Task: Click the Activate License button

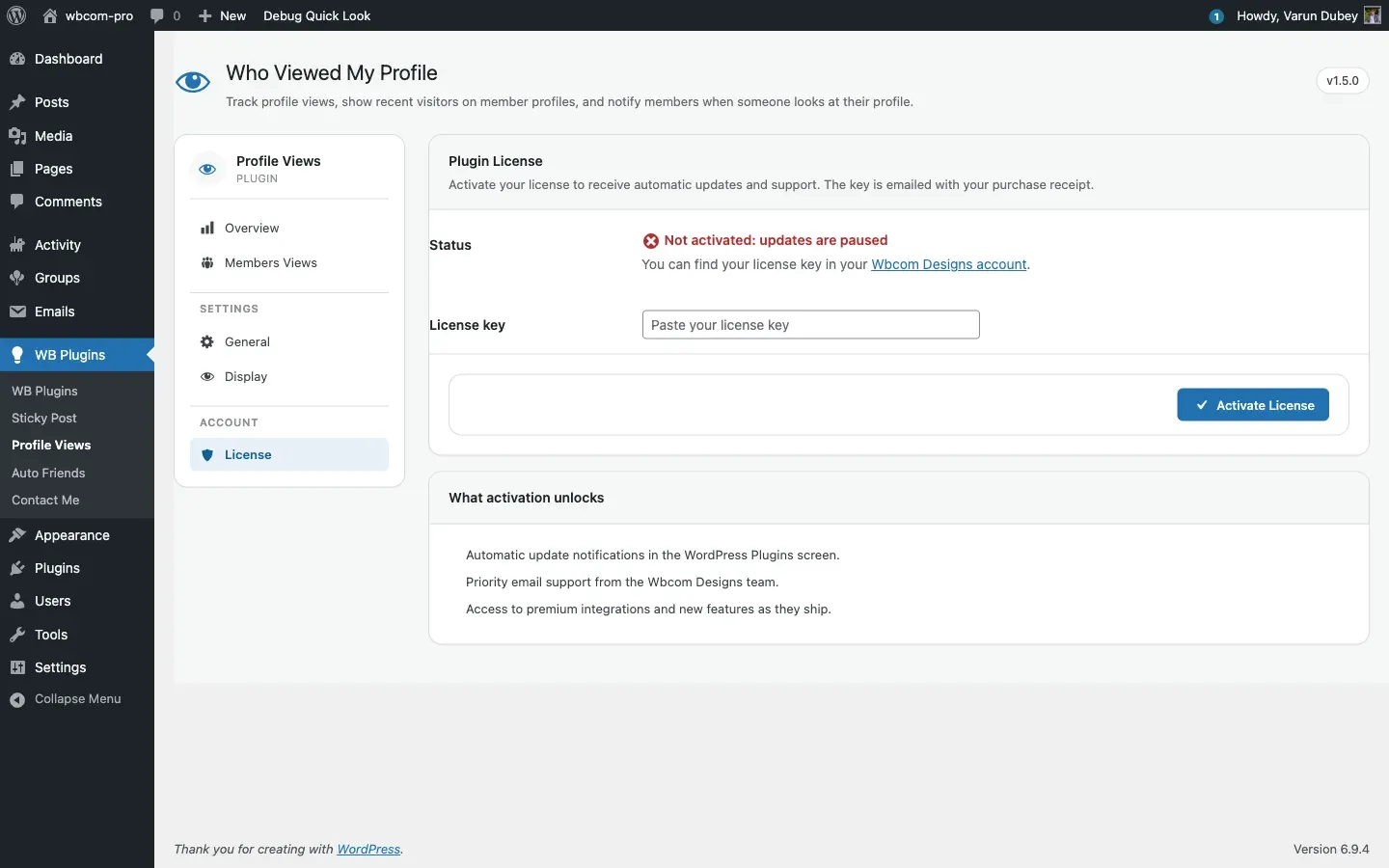Action: pyautogui.click(x=1253, y=405)
